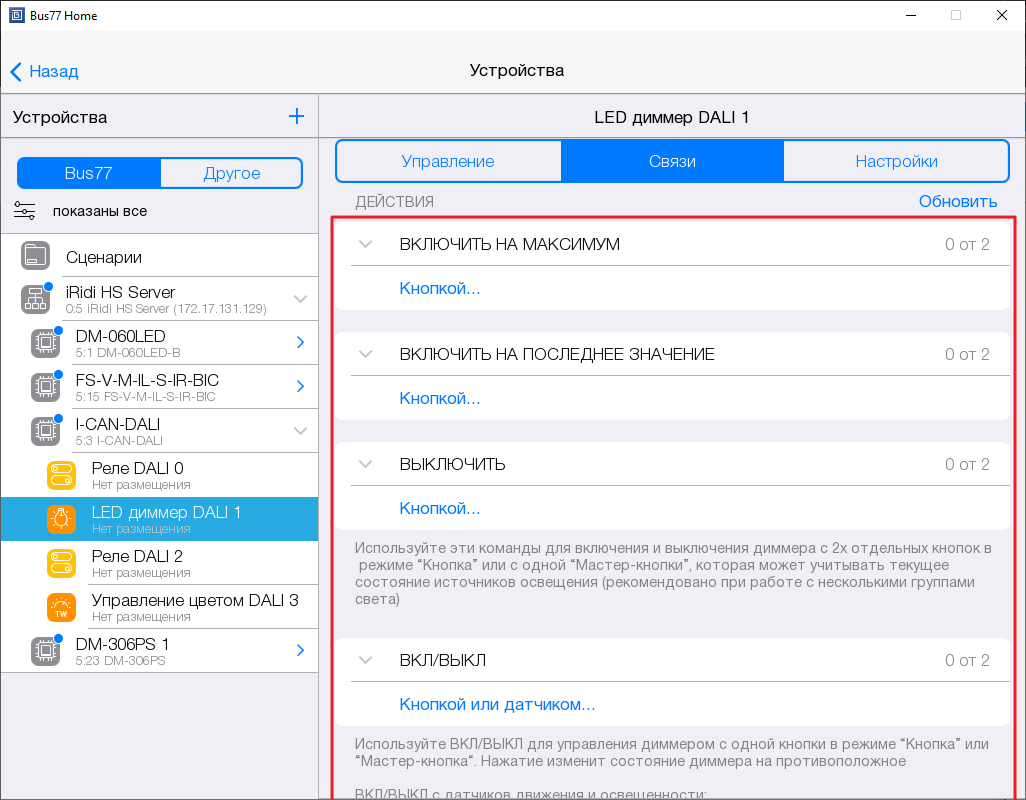Collapse the ВЫКЛЮЧИТЬ action section
Image resolution: width=1026 pixels, height=800 pixels.
point(366,464)
